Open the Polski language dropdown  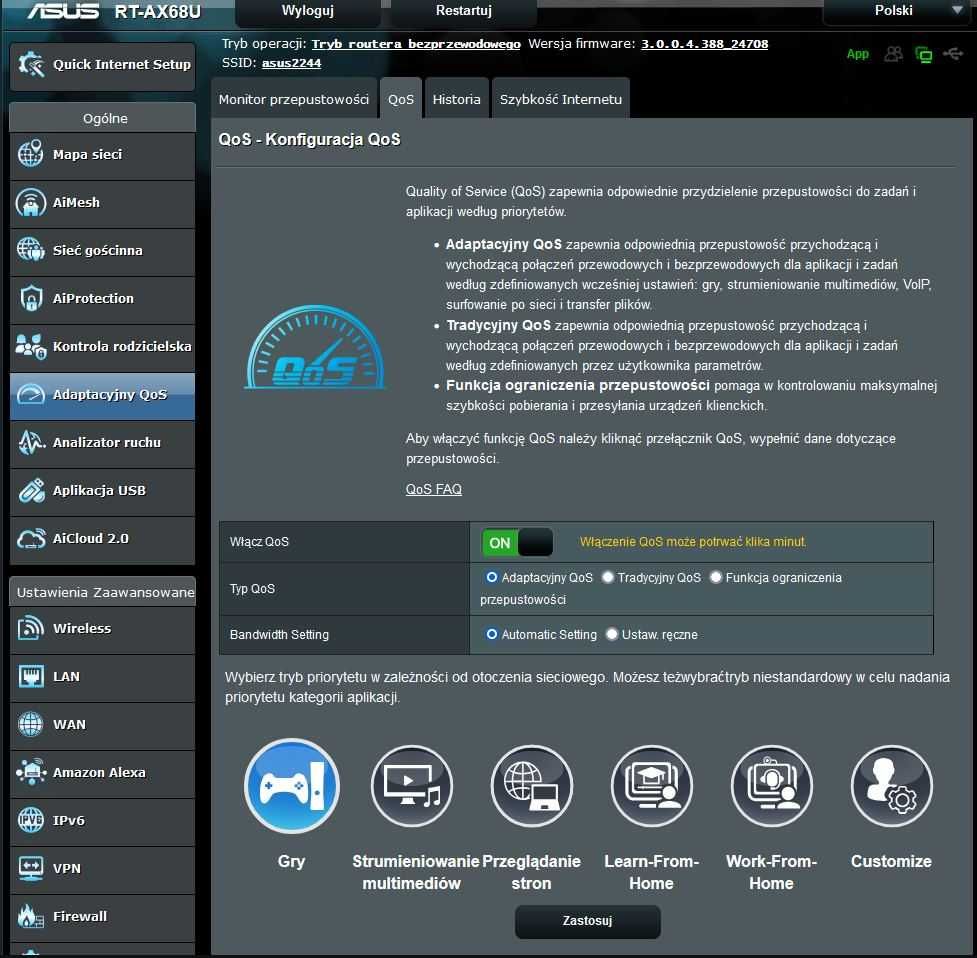pyautogui.click(x=898, y=11)
